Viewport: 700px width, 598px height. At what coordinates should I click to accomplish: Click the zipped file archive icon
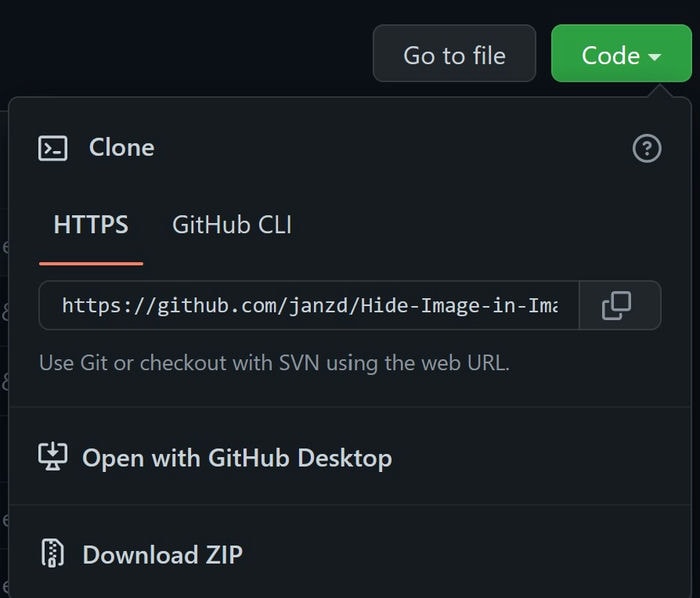point(53,553)
